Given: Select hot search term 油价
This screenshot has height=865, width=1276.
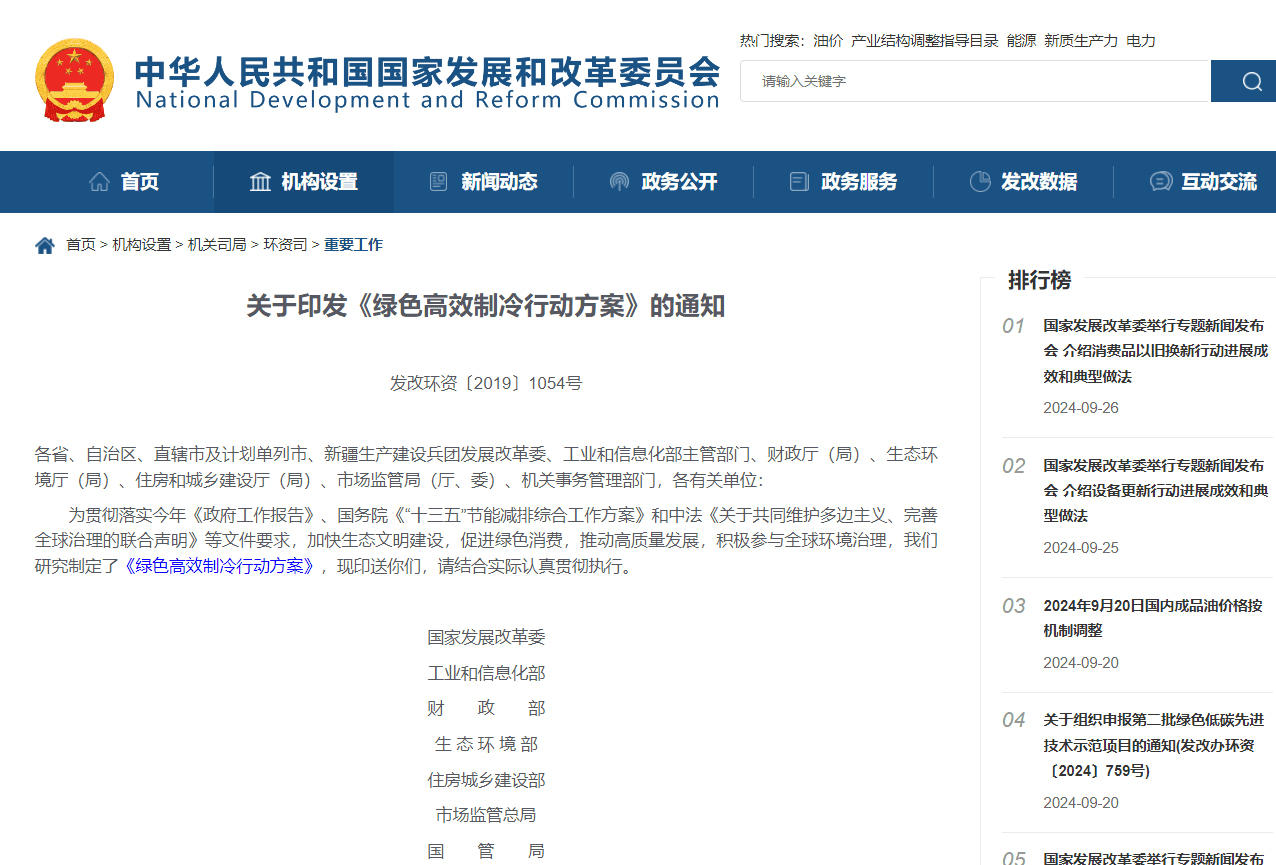Looking at the screenshot, I should (828, 41).
